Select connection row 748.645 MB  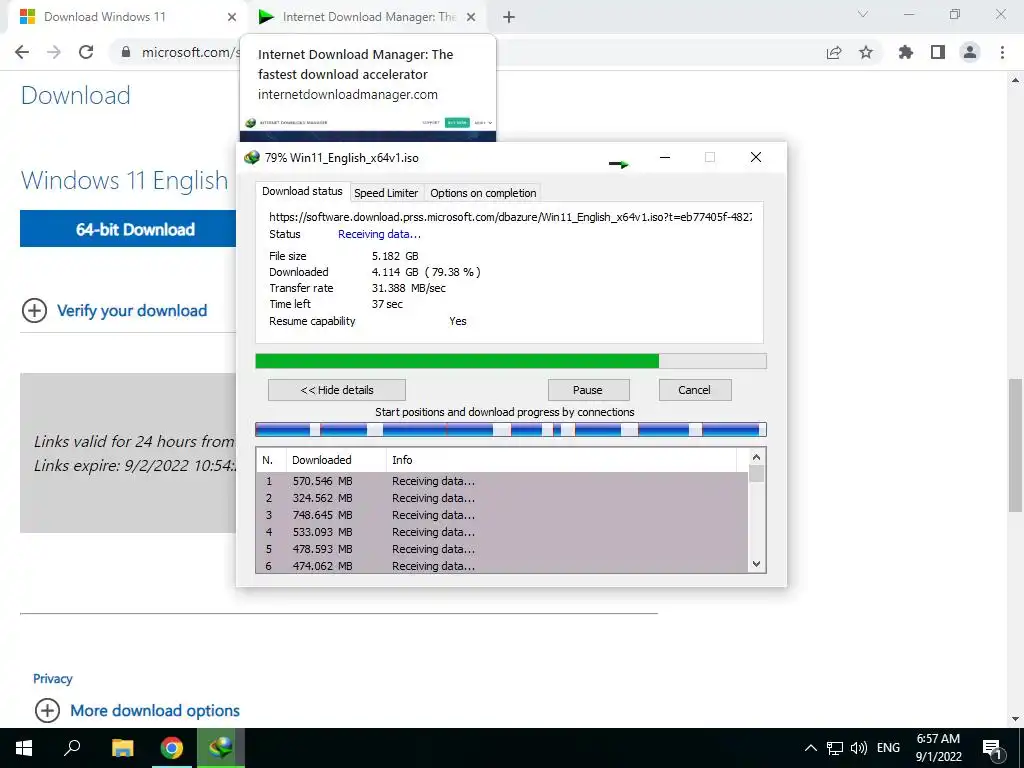pos(502,515)
